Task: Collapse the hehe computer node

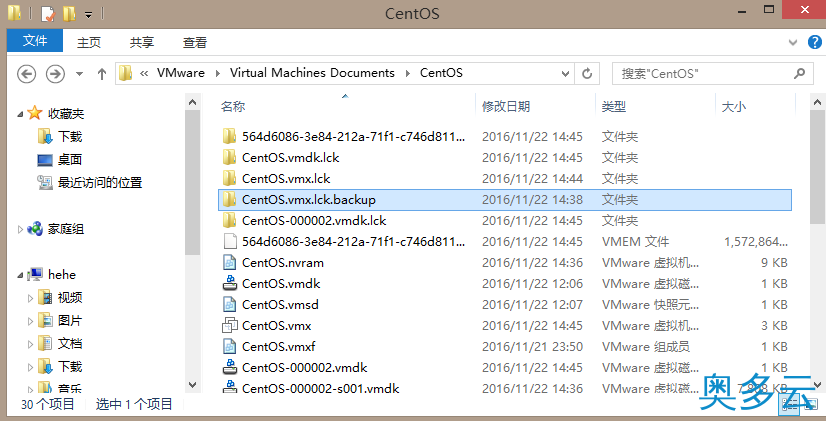Action: click(20, 276)
